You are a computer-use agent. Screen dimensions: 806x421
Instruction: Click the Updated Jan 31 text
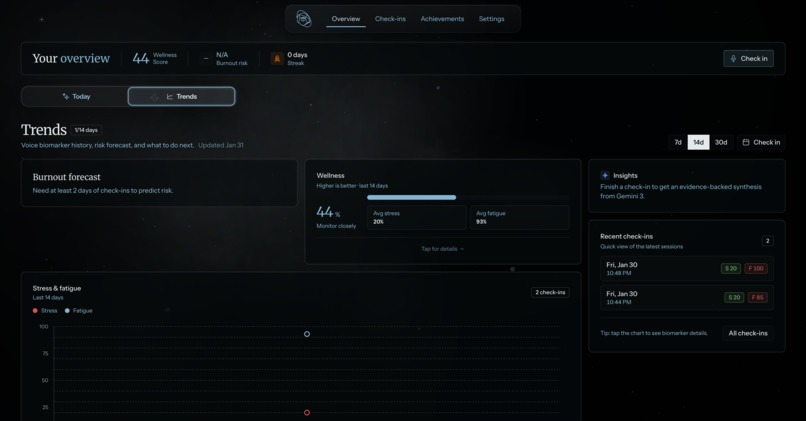click(x=221, y=145)
